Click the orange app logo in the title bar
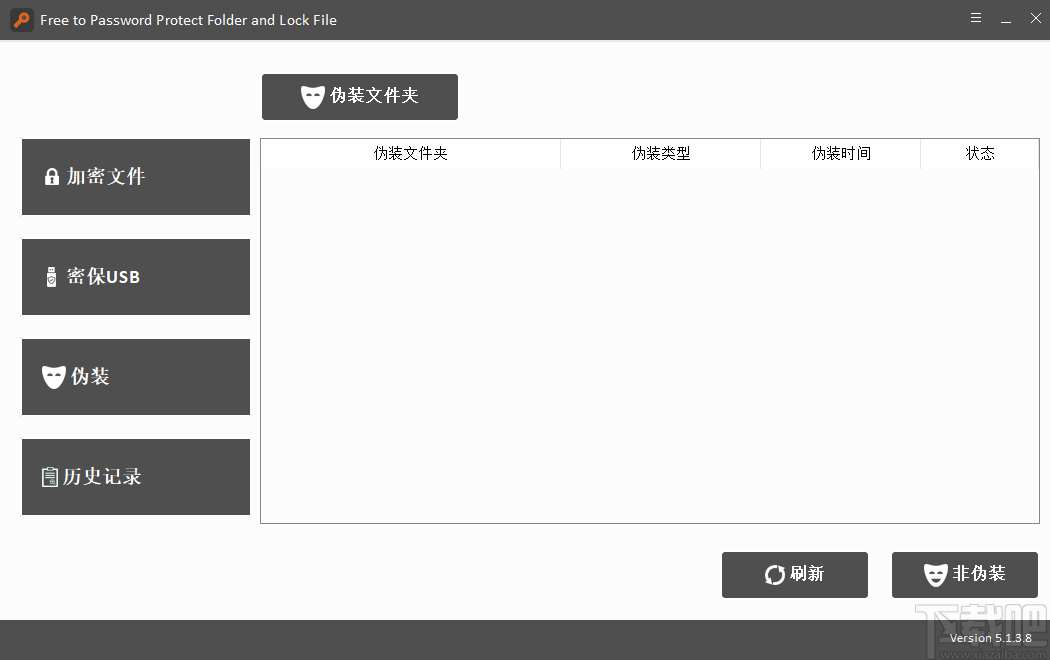The image size is (1050, 660). (x=21, y=19)
